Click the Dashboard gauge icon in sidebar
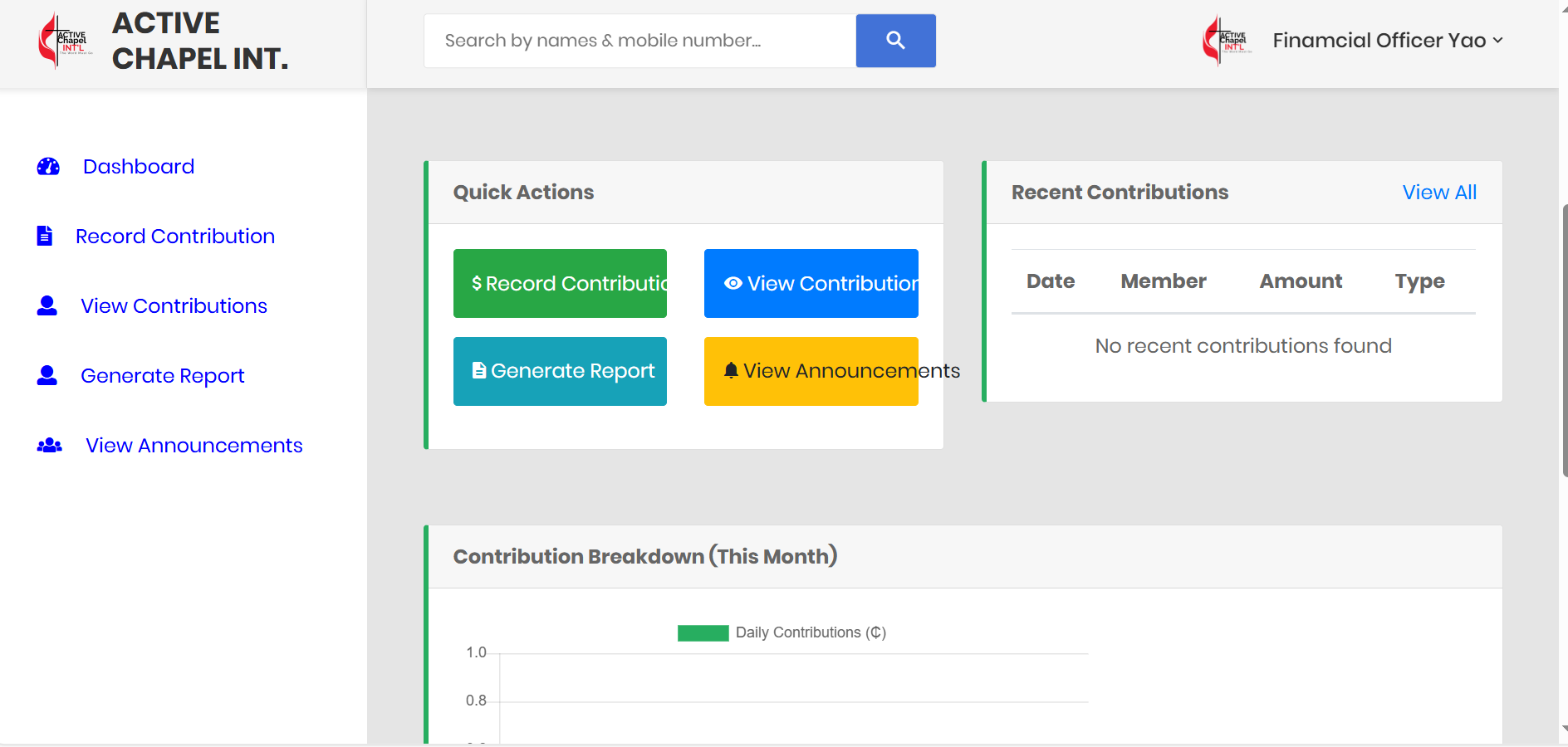Screen dimensions: 1568x747 click(48, 167)
